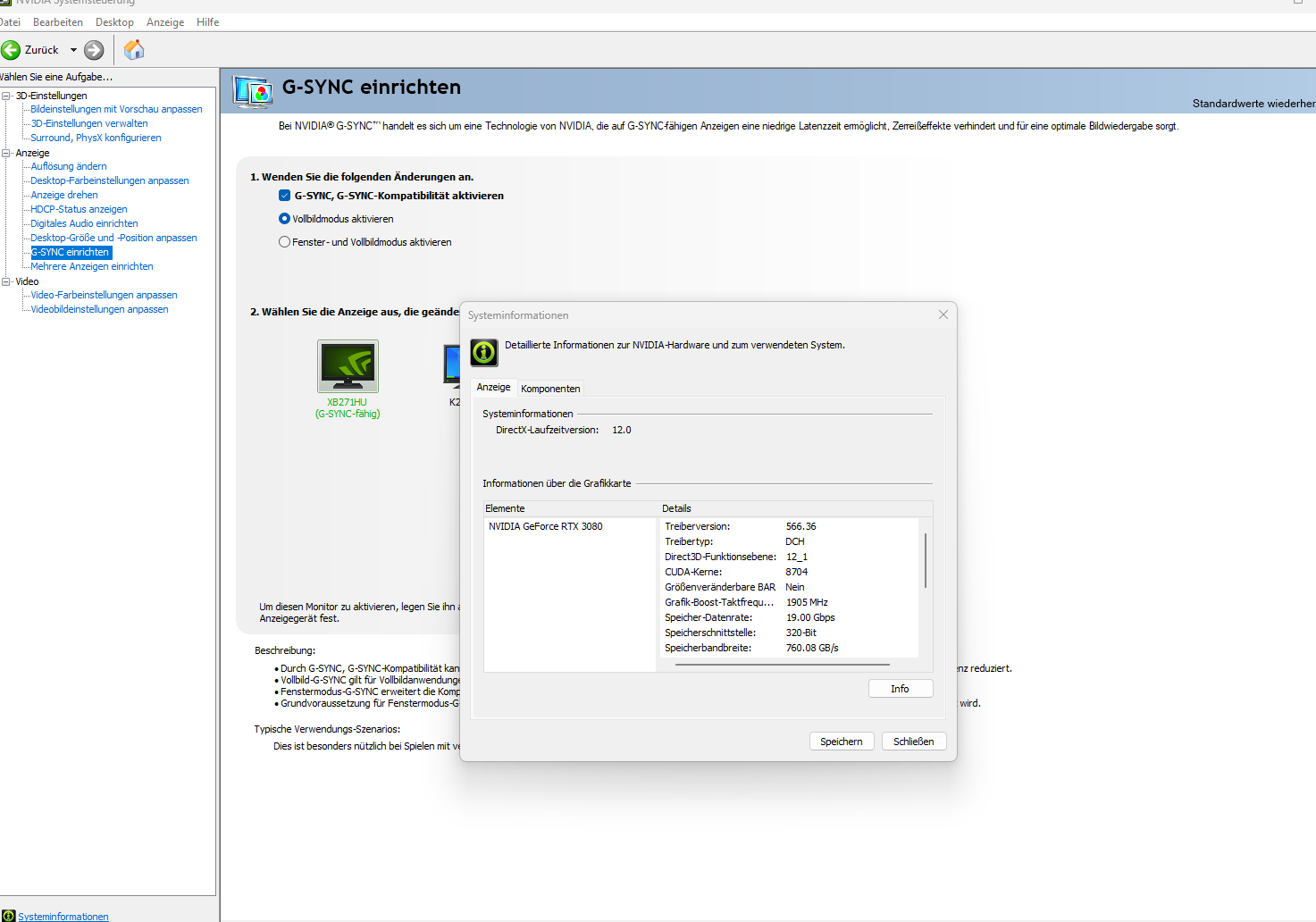
Task: Switch to the Komponenten tab
Action: pos(550,389)
